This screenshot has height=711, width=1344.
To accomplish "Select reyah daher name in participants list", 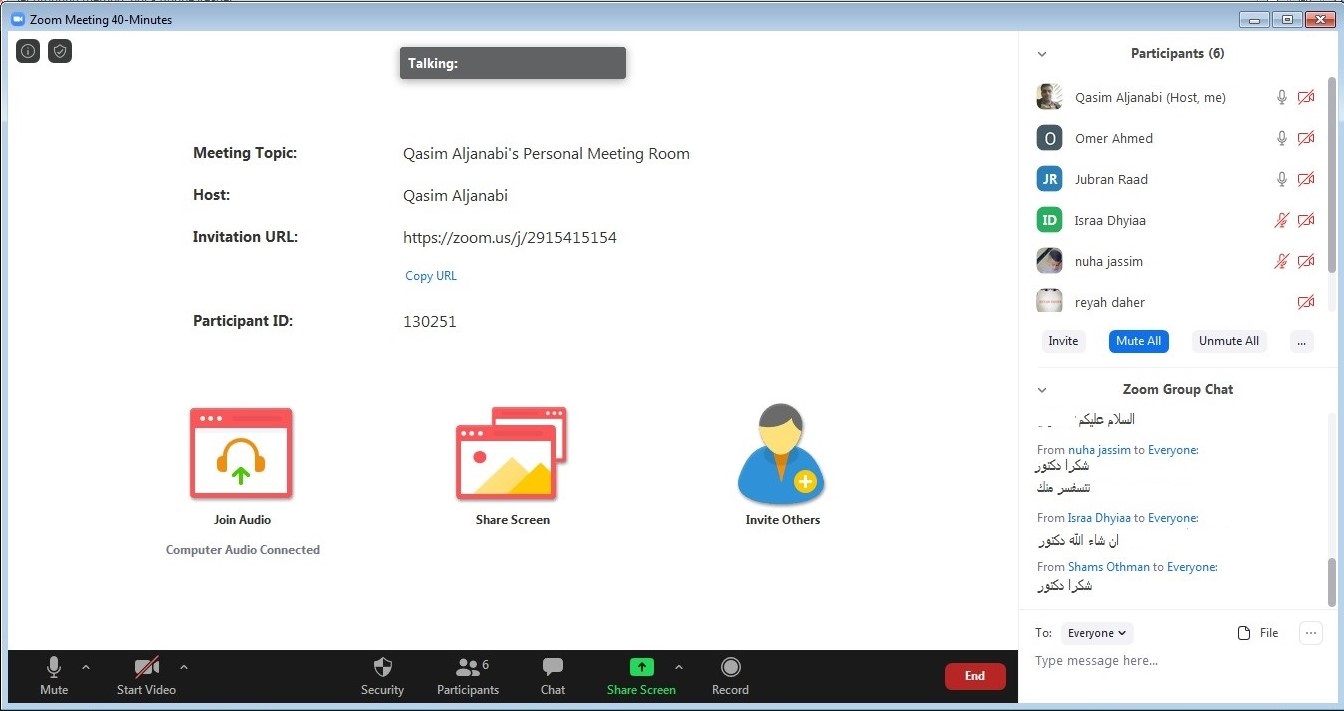I will tap(1110, 302).
